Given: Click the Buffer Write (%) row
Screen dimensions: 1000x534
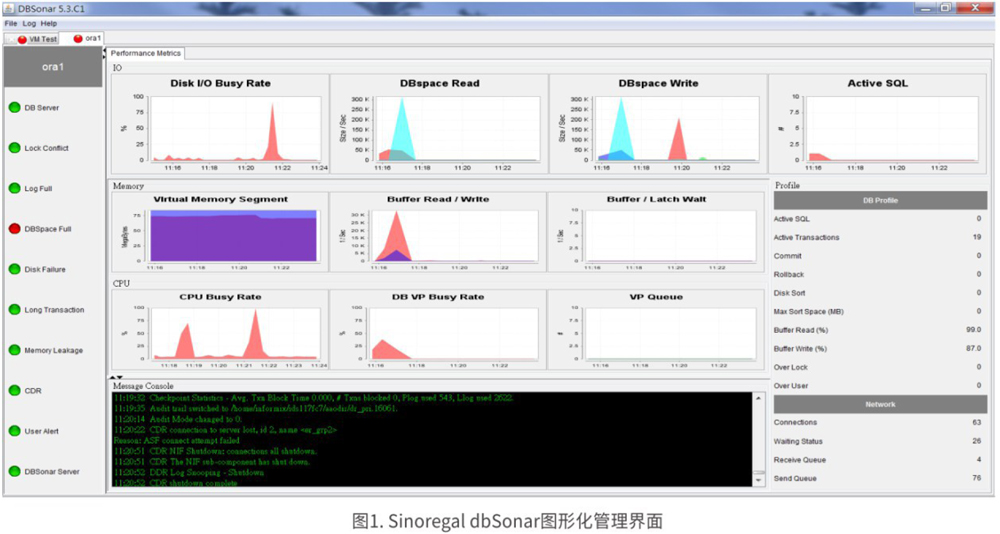Looking at the screenshot, I should [x=880, y=348].
